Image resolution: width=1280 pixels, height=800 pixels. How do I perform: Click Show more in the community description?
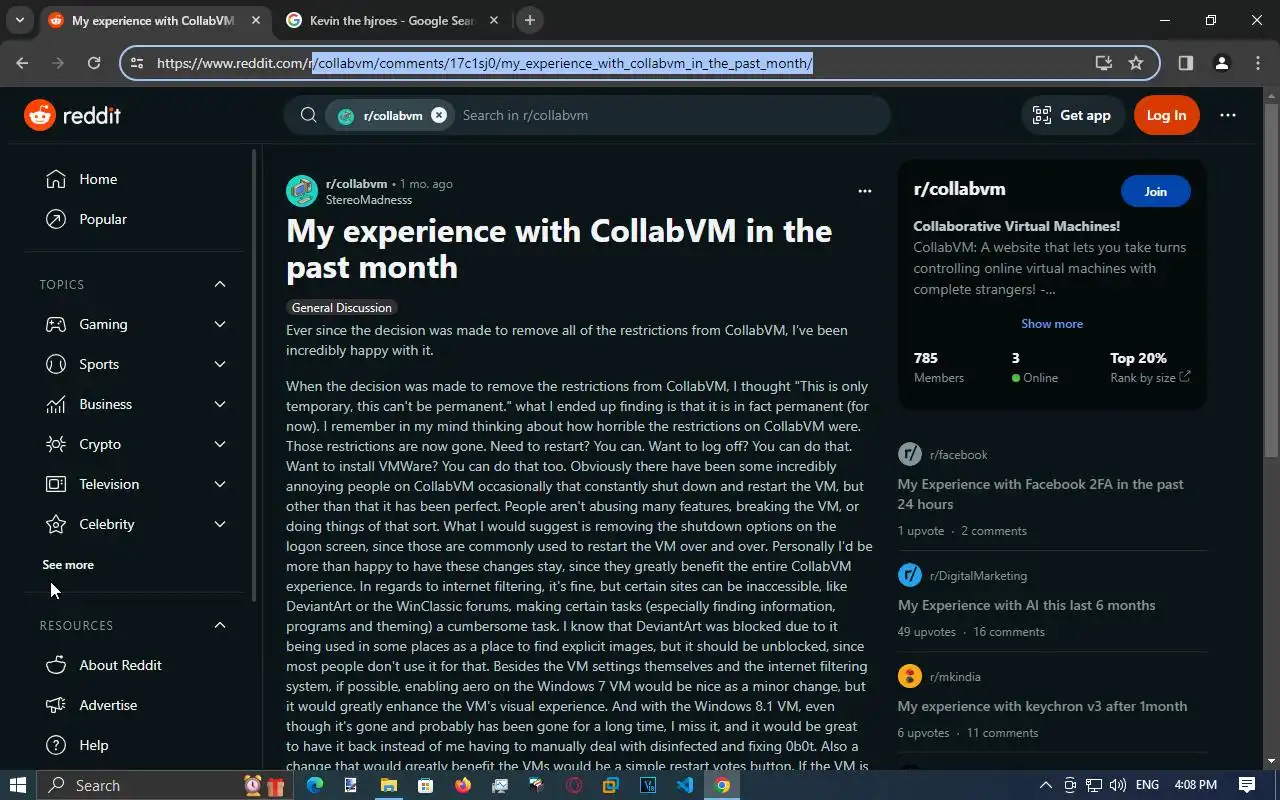tap(1052, 324)
